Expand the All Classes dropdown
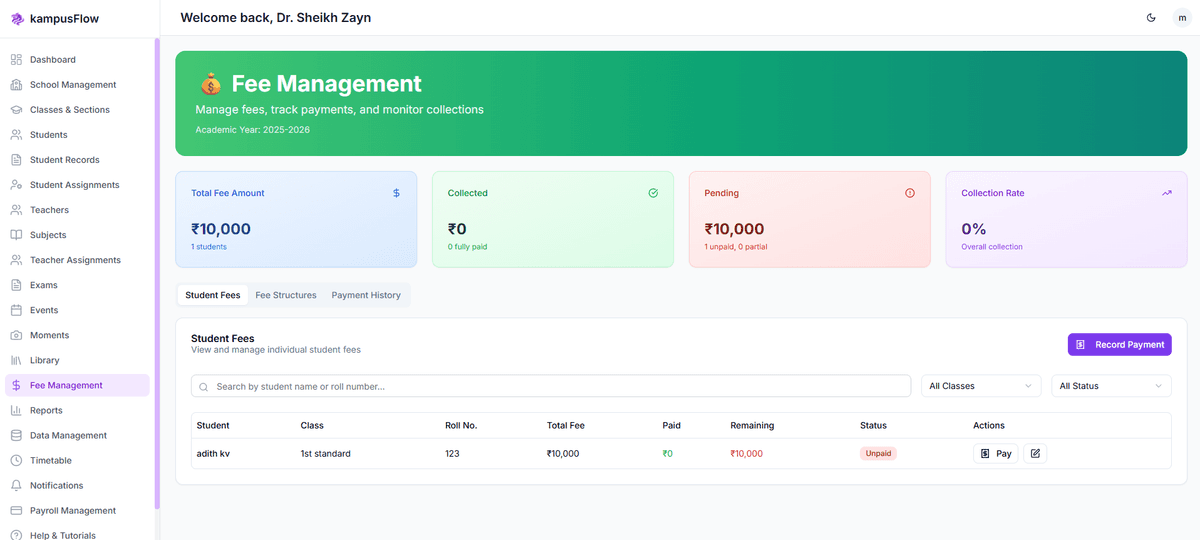Screen dimensions: 1200x540 [x=981, y=386]
